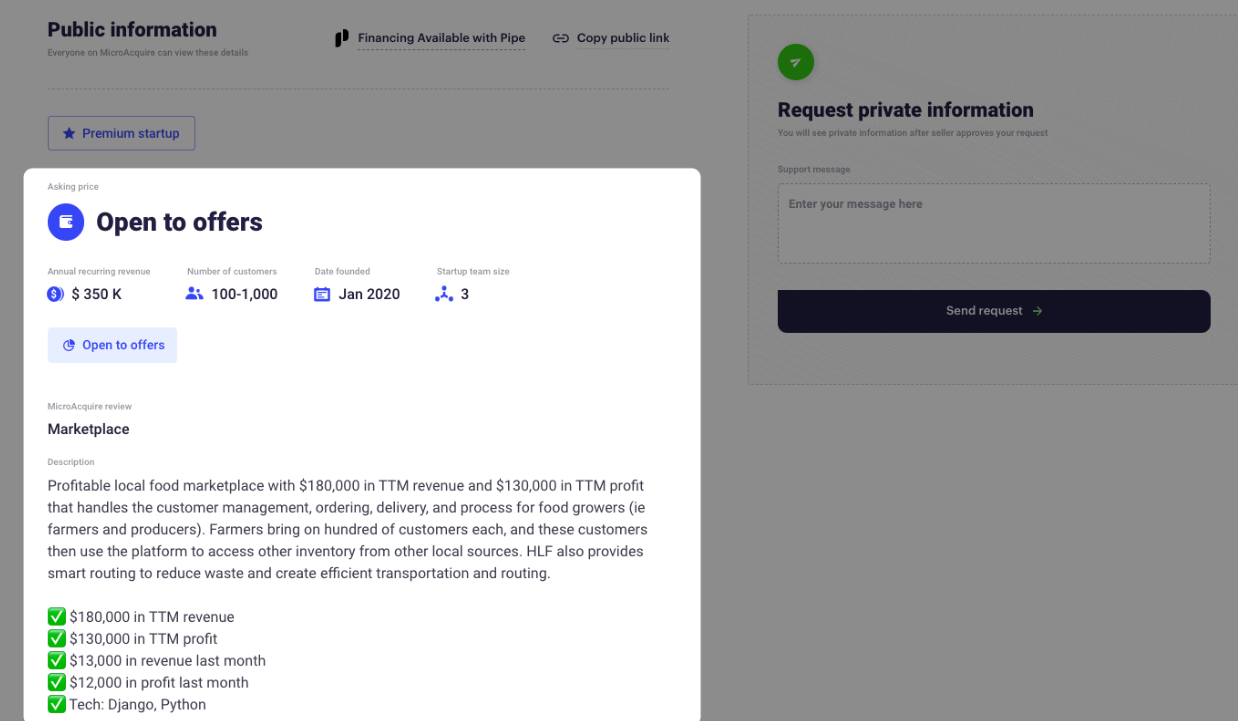Click the blue wallet asking price icon
This screenshot has height=721, width=1238.
coord(66,222)
